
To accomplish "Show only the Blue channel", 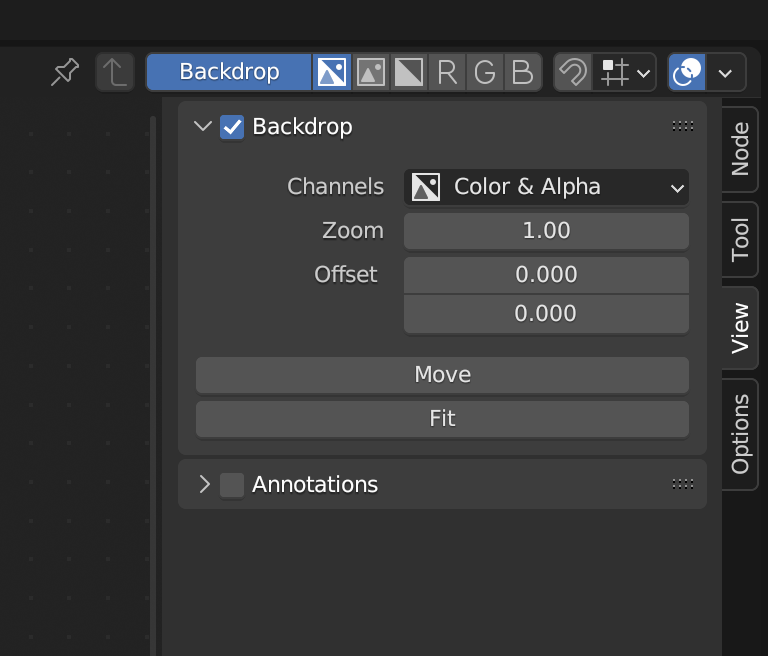I will [523, 73].
